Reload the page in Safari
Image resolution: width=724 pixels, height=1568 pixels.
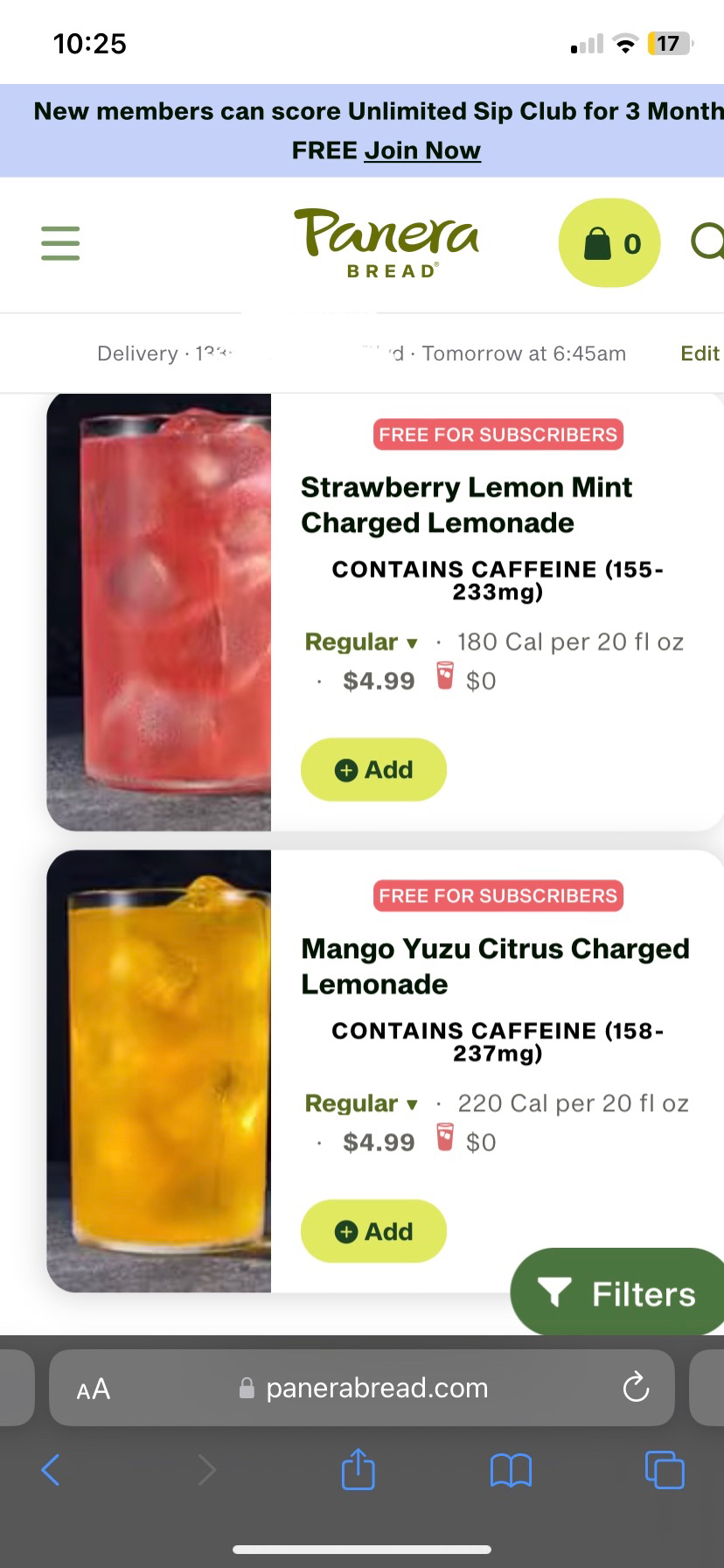click(x=635, y=1388)
